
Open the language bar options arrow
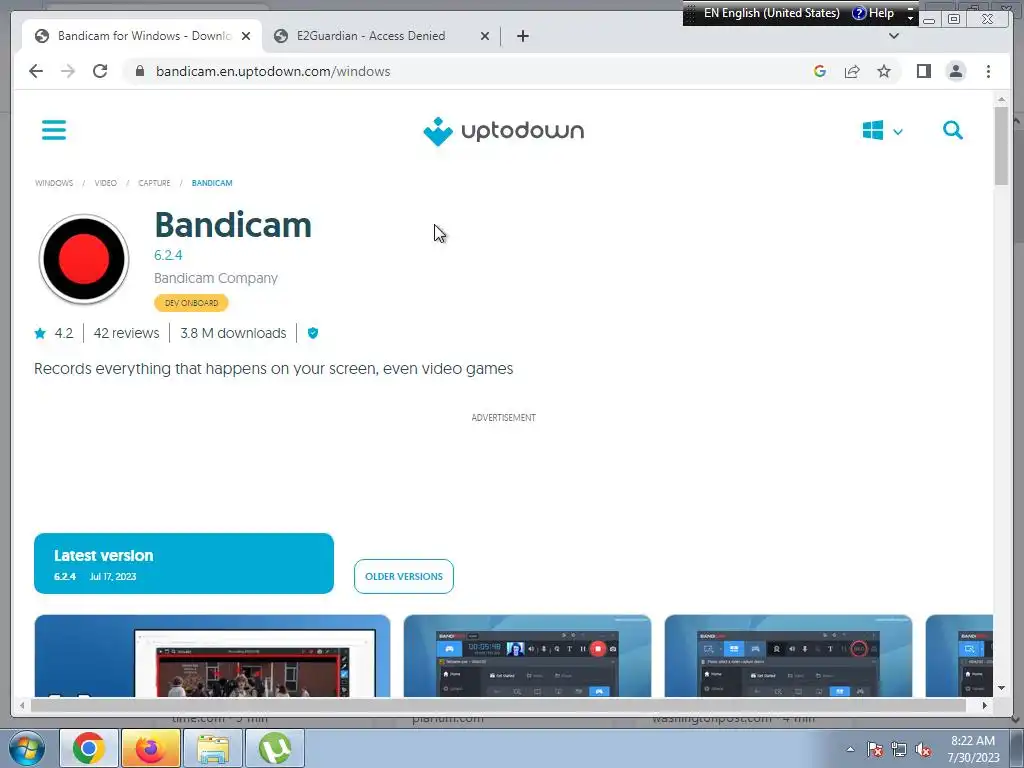(910, 13)
